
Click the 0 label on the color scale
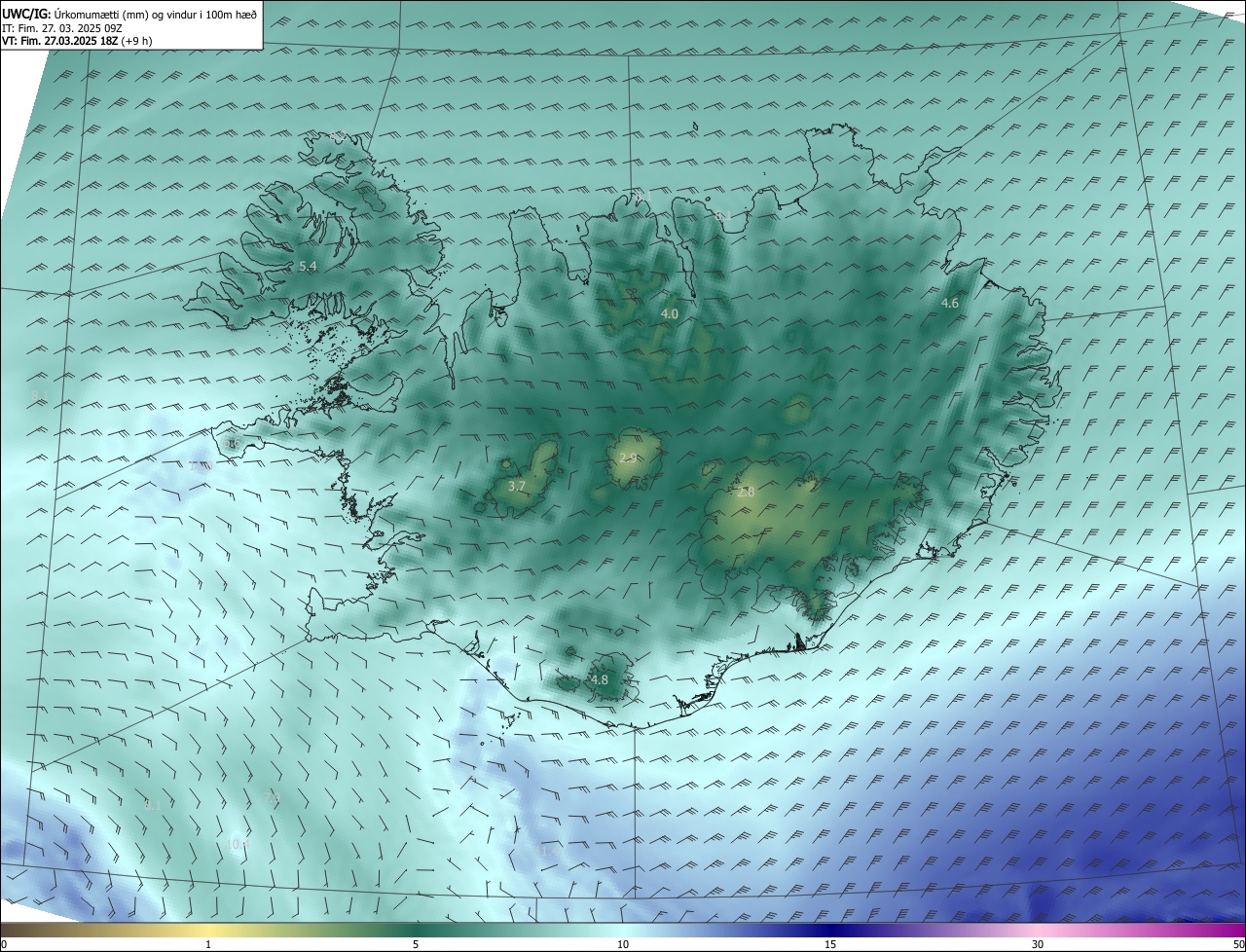(x=4, y=944)
